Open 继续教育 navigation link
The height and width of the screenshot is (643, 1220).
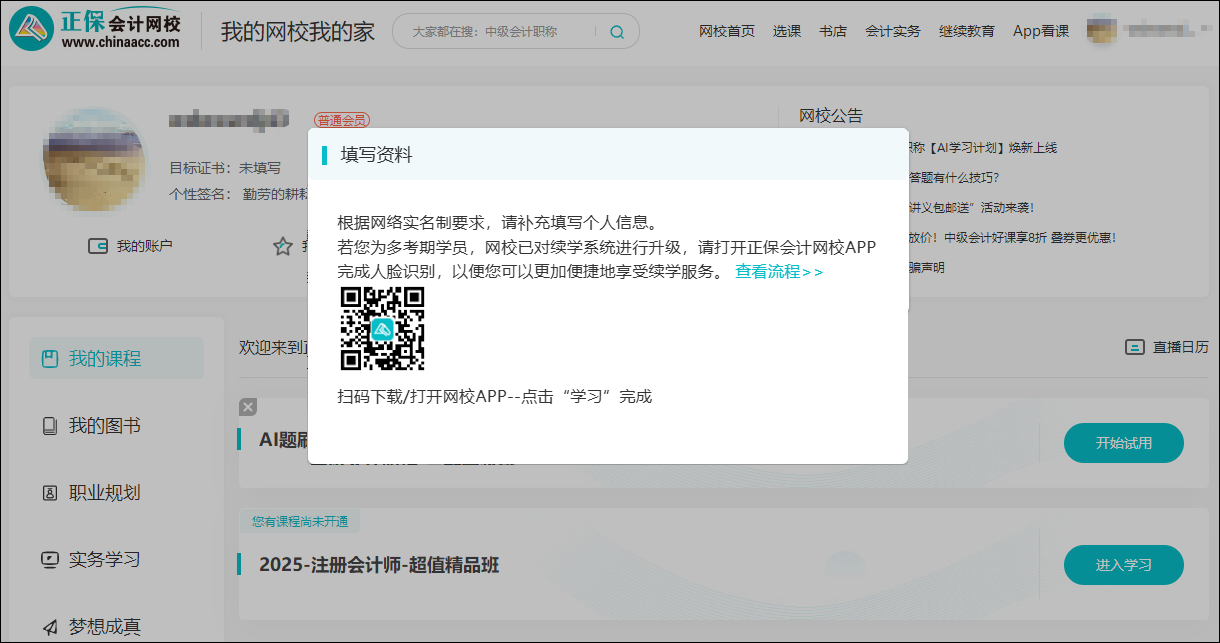pyautogui.click(x=967, y=31)
